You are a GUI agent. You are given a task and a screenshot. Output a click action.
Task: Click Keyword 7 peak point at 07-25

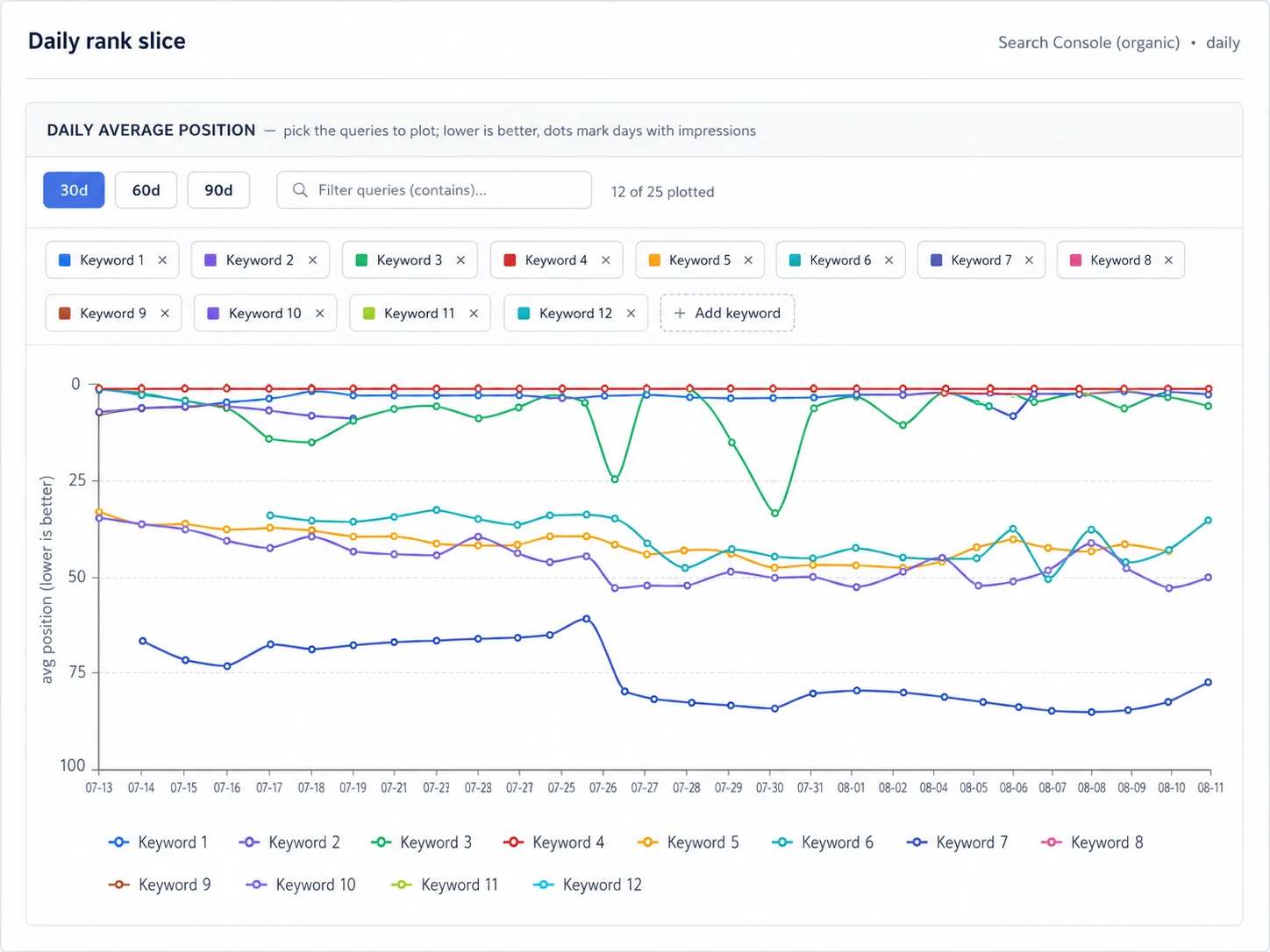pos(587,619)
